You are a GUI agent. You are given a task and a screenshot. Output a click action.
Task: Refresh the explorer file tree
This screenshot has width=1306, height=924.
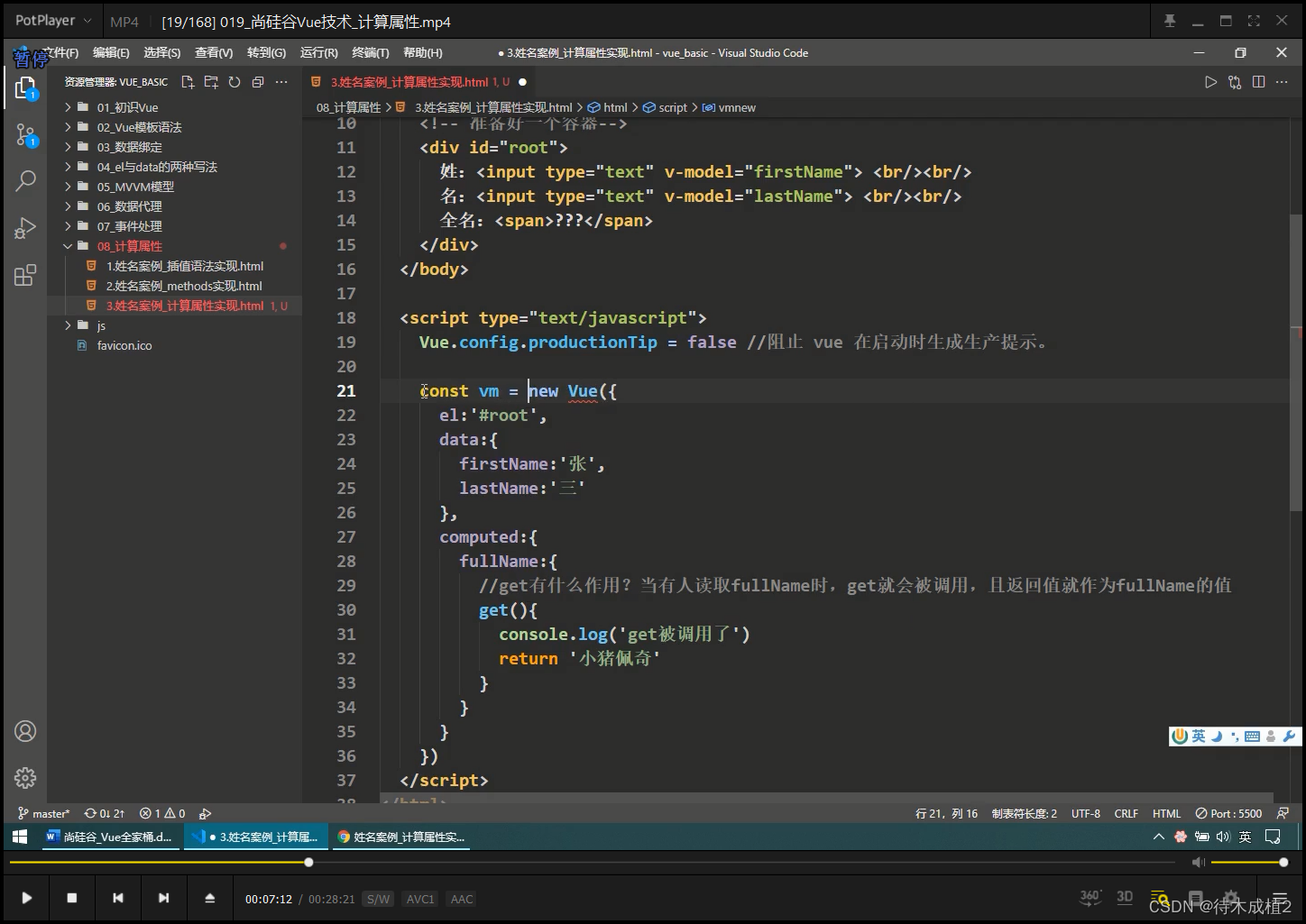pyautogui.click(x=235, y=82)
